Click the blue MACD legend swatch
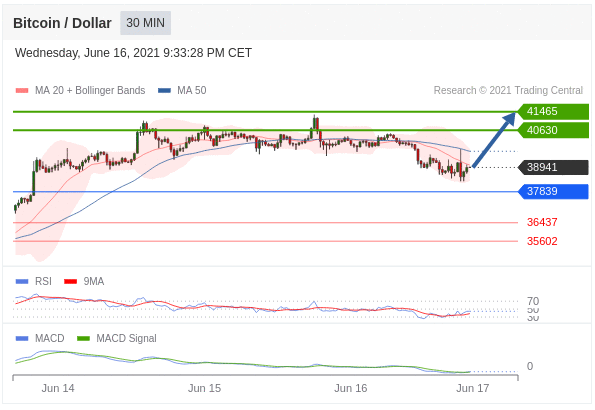 [22, 339]
